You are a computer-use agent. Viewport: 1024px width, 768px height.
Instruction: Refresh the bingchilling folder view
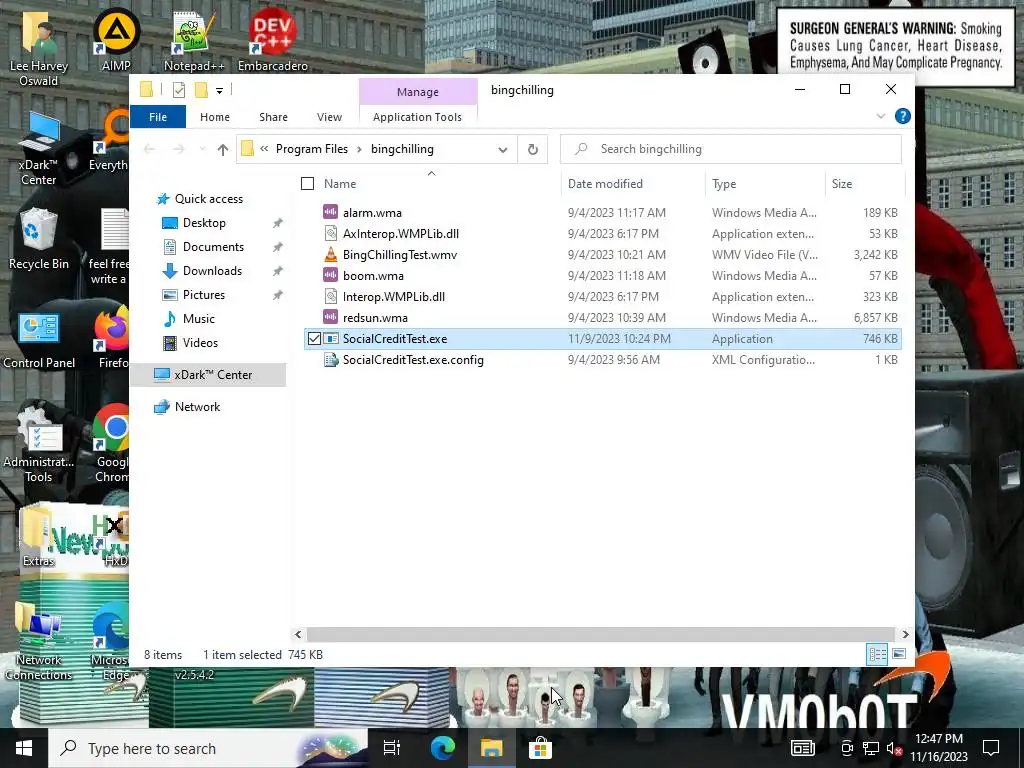(x=533, y=150)
